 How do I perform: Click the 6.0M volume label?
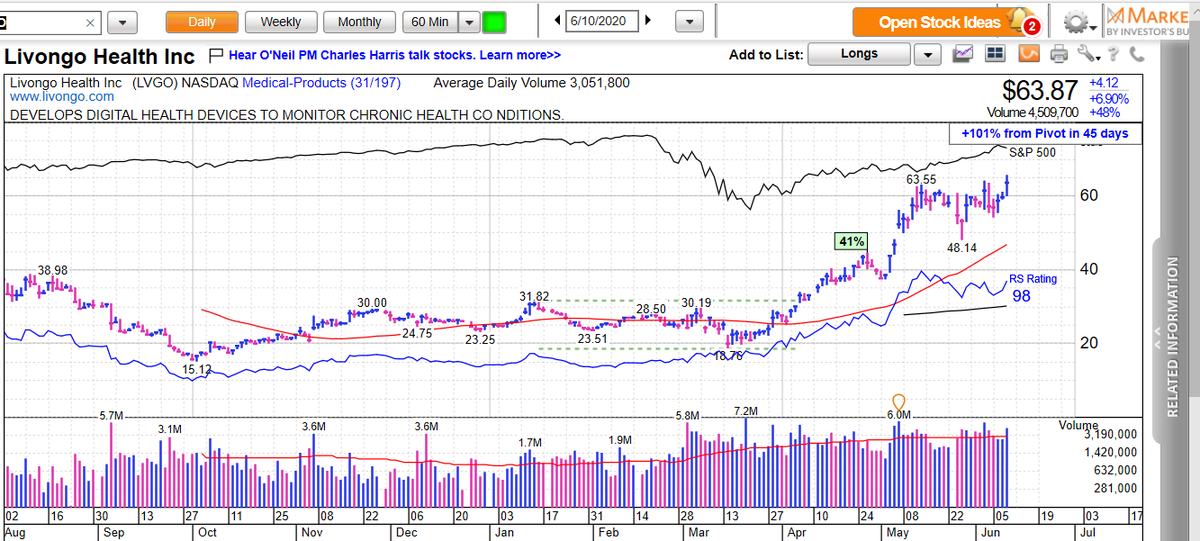tap(898, 415)
